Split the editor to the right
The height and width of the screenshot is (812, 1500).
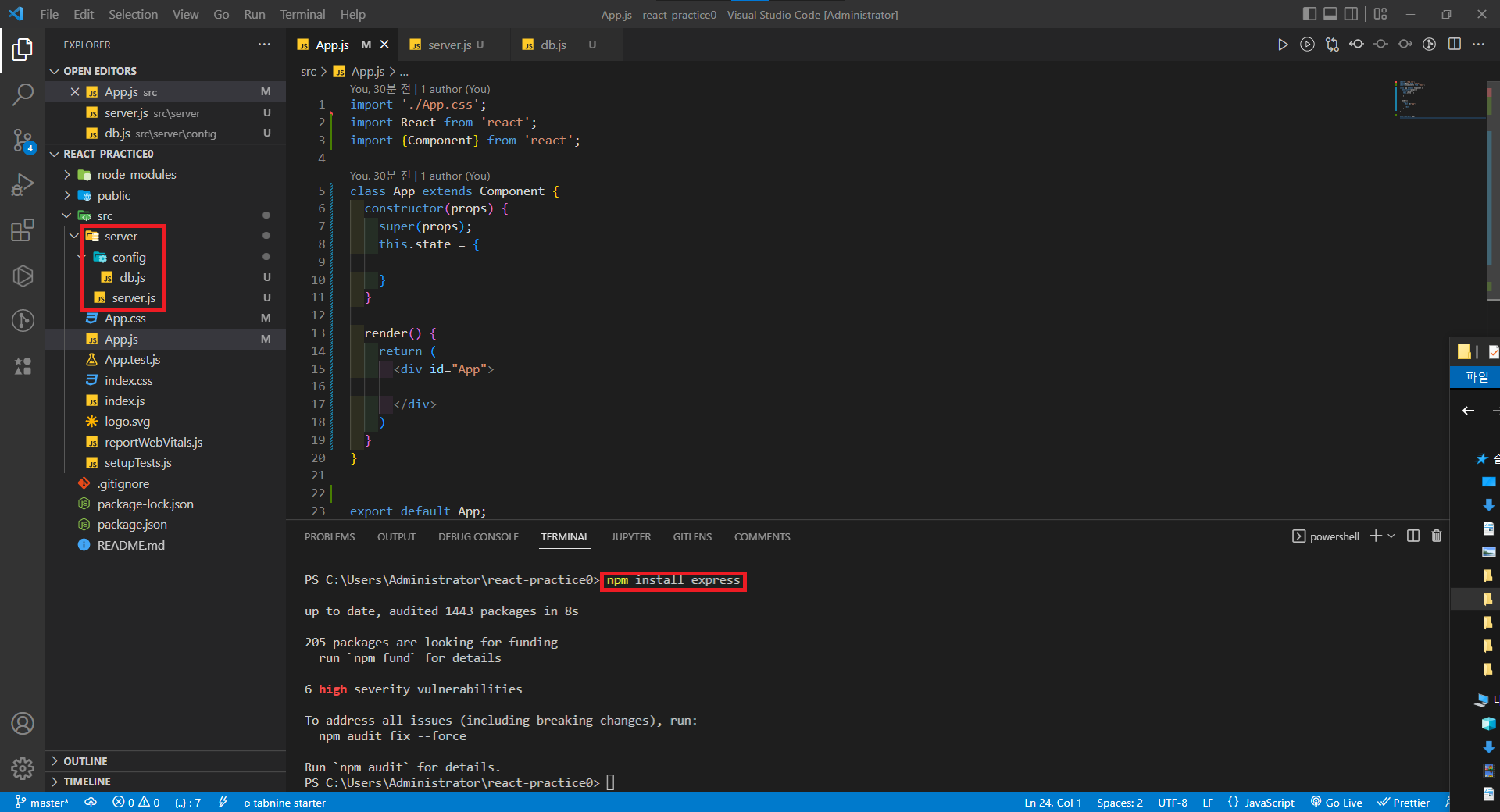tap(1454, 45)
